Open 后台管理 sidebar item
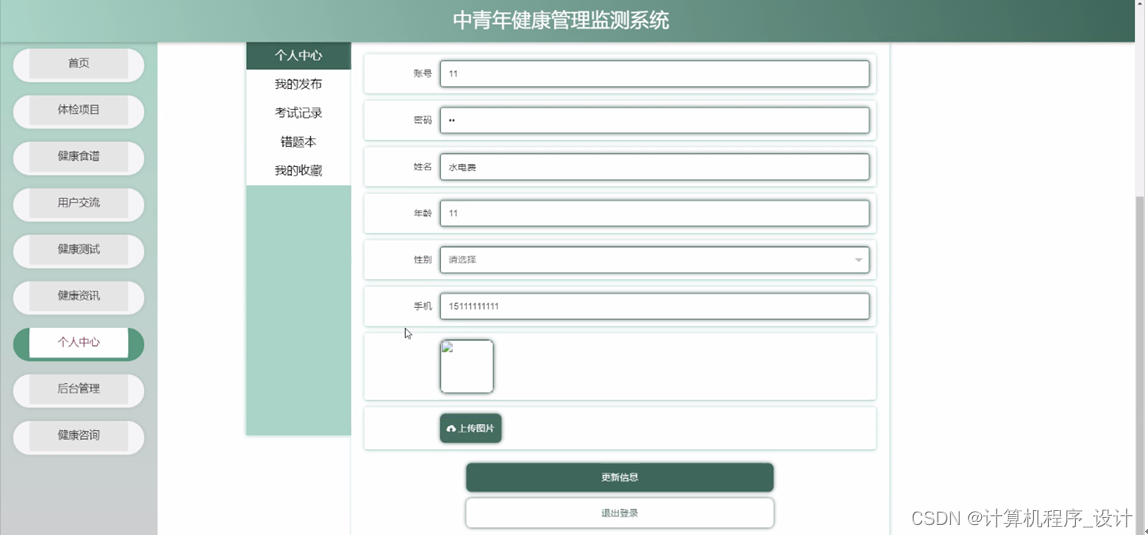 click(78, 390)
